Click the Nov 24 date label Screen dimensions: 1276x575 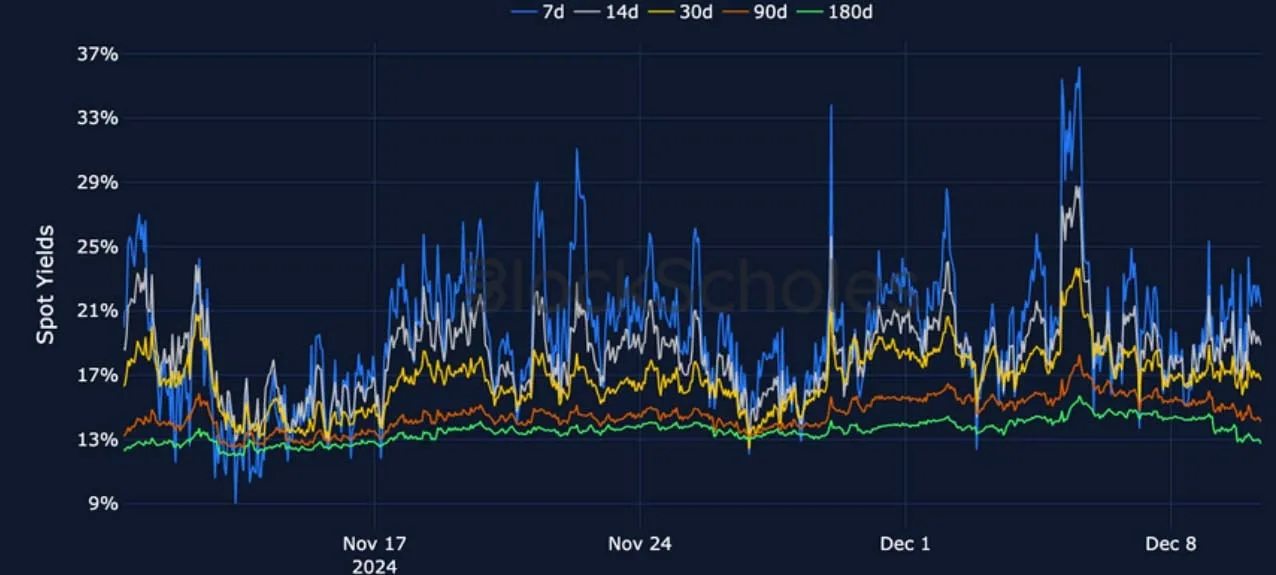640,544
